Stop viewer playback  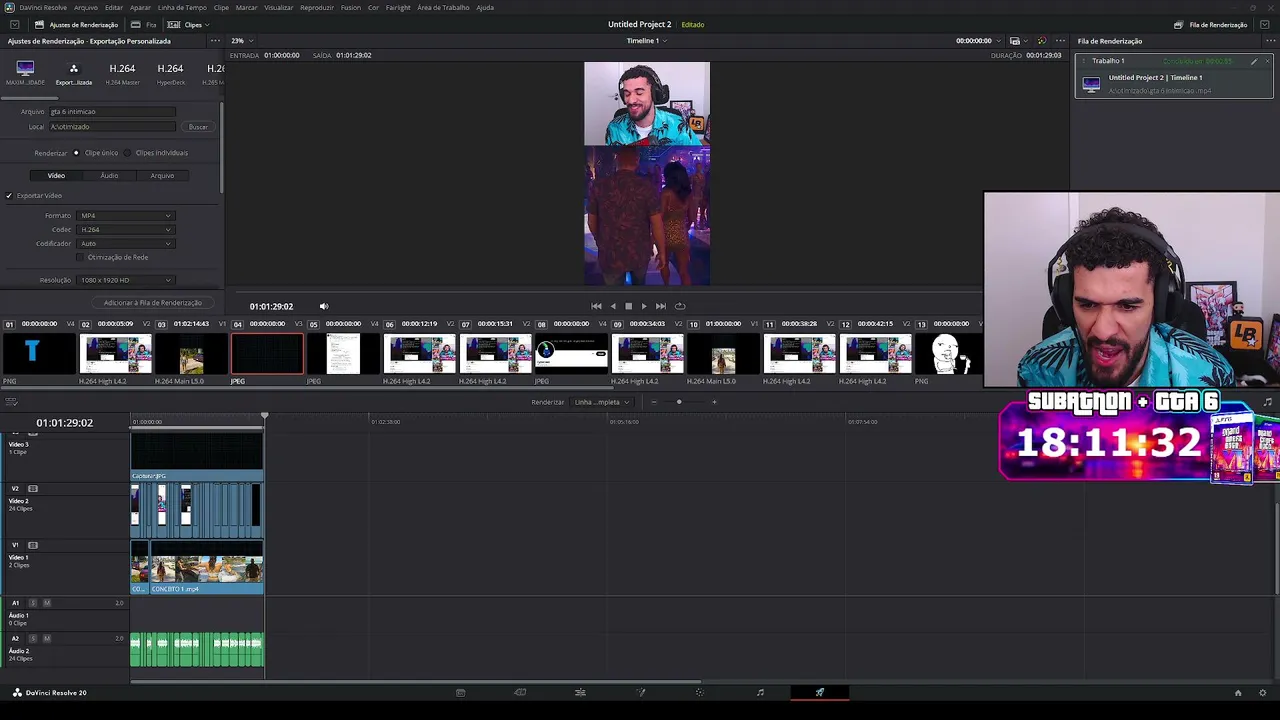pyautogui.click(x=628, y=306)
